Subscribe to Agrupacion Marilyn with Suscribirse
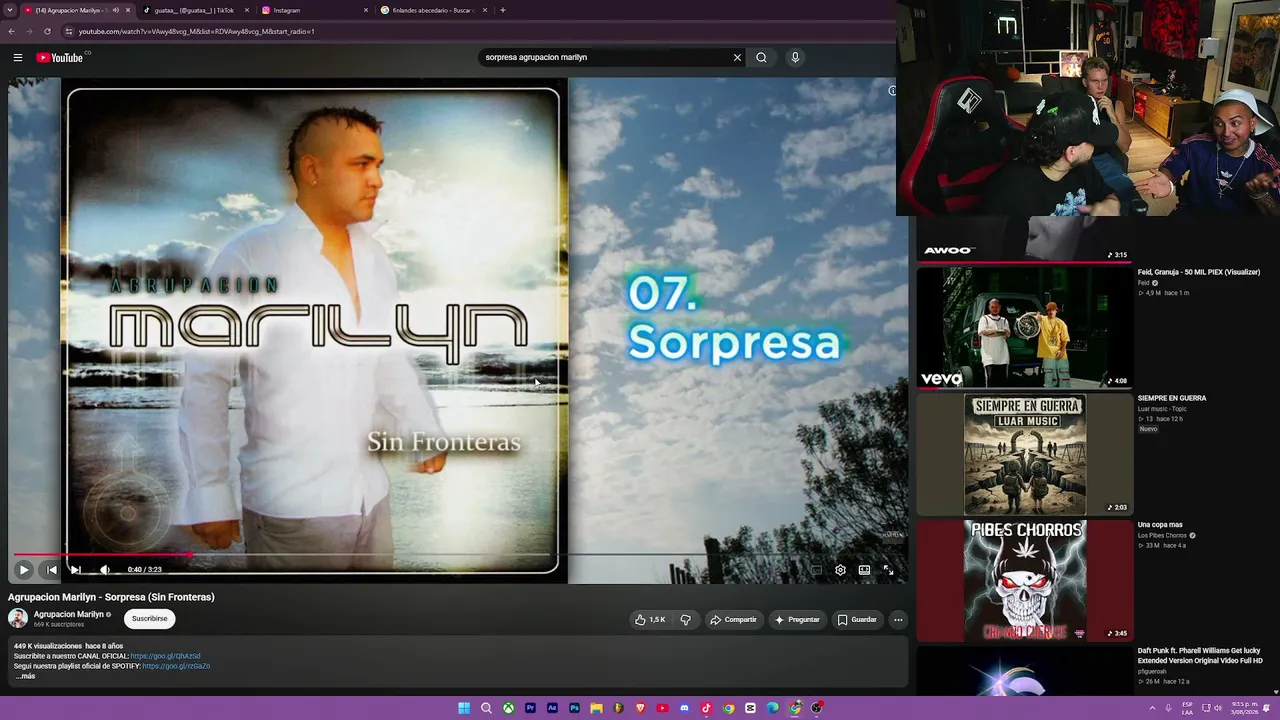 [x=150, y=619]
